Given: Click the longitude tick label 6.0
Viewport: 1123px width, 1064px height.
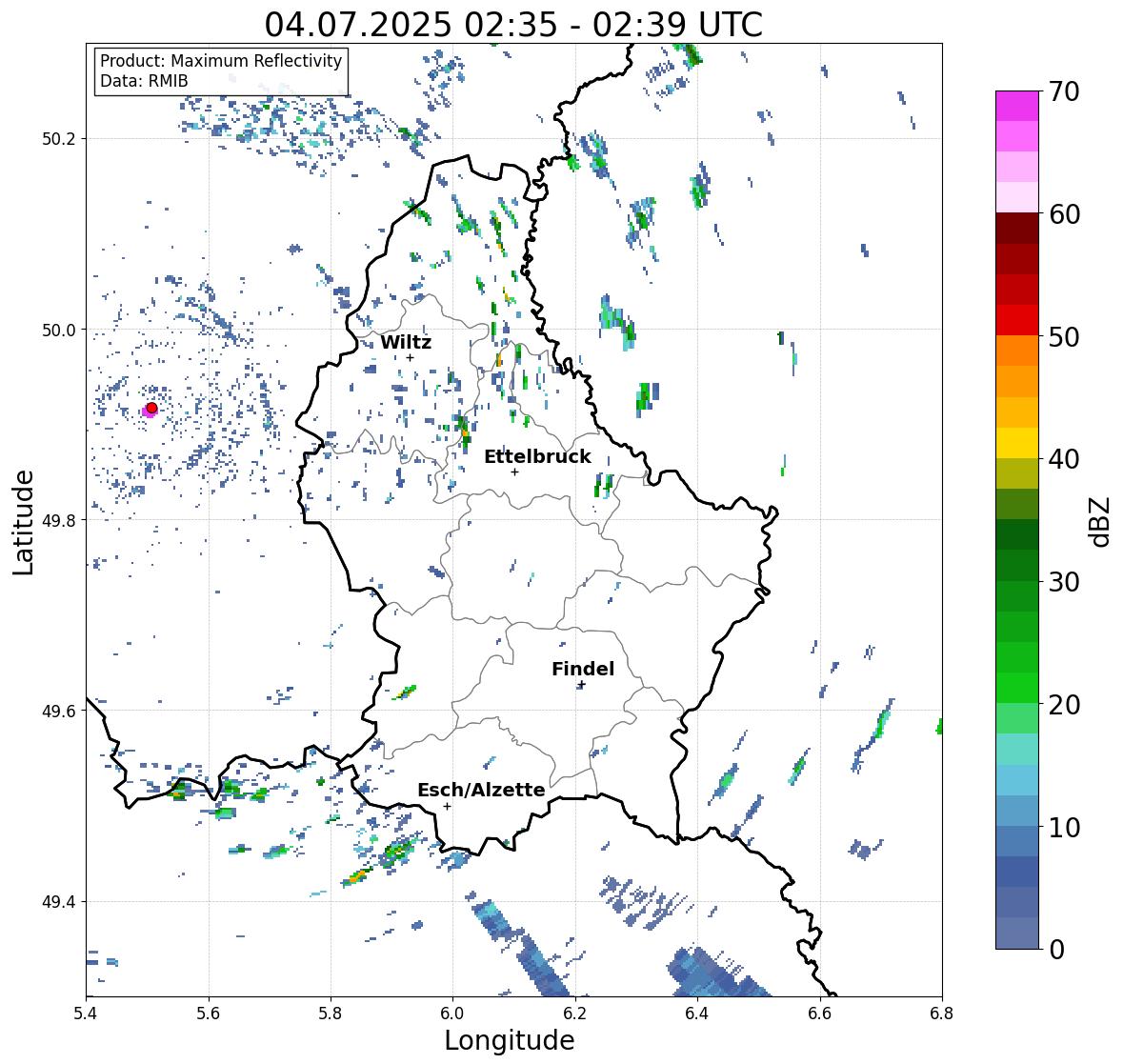Looking at the screenshot, I should (x=452, y=1014).
